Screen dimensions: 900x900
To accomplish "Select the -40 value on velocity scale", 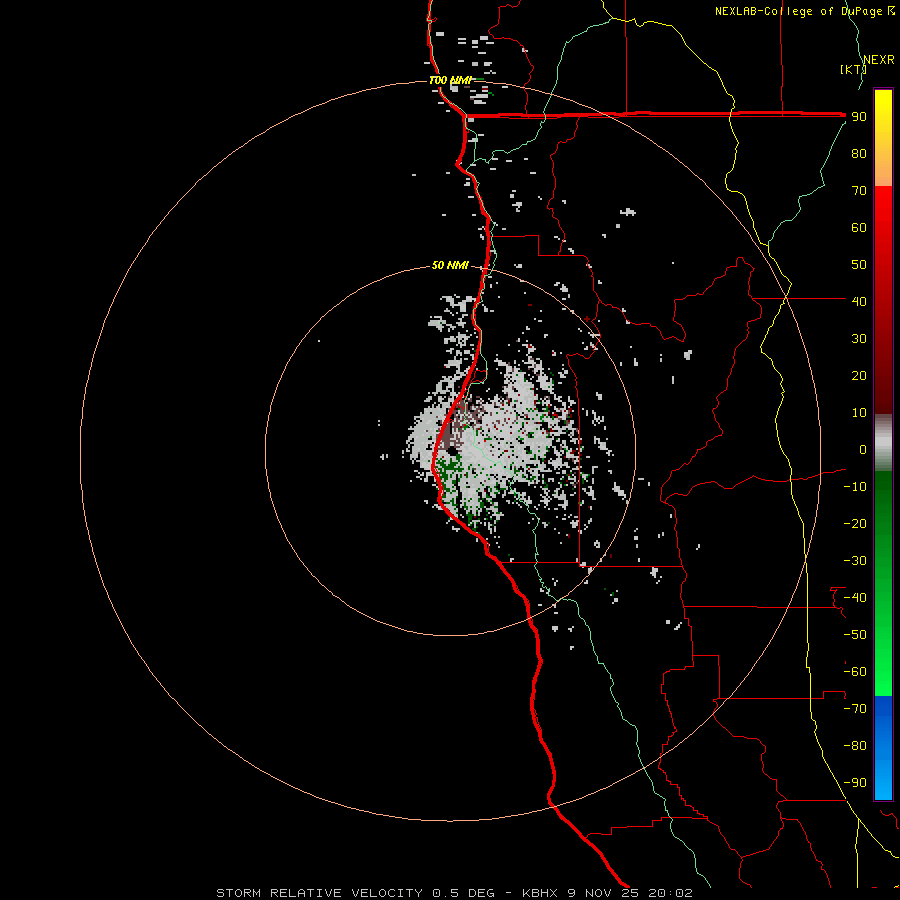I will coord(855,598).
